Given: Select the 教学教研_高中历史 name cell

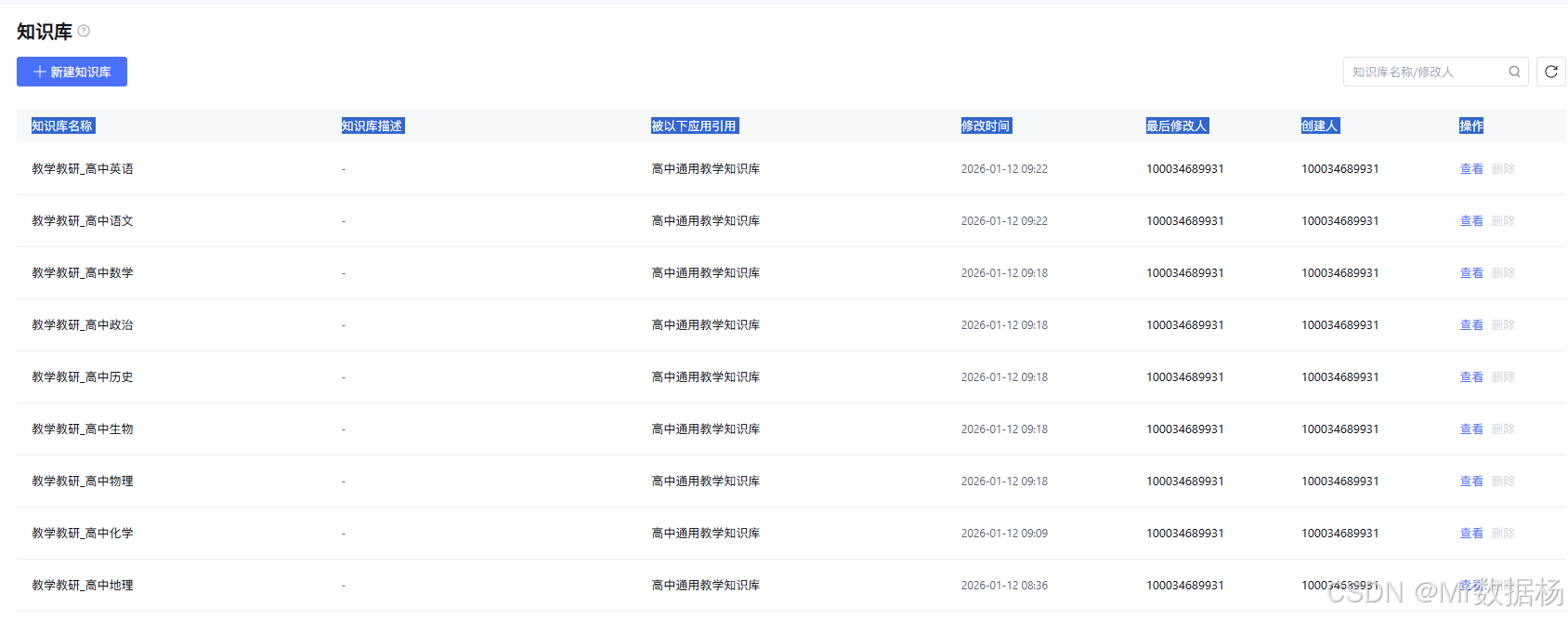Looking at the screenshot, I should click(83, 377).
